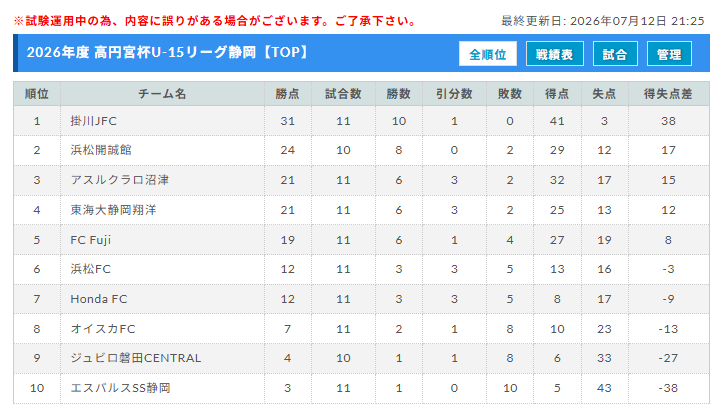The image size is (722, 408).
Task: Click the 試合数 column header
Action: pos(343,94)
